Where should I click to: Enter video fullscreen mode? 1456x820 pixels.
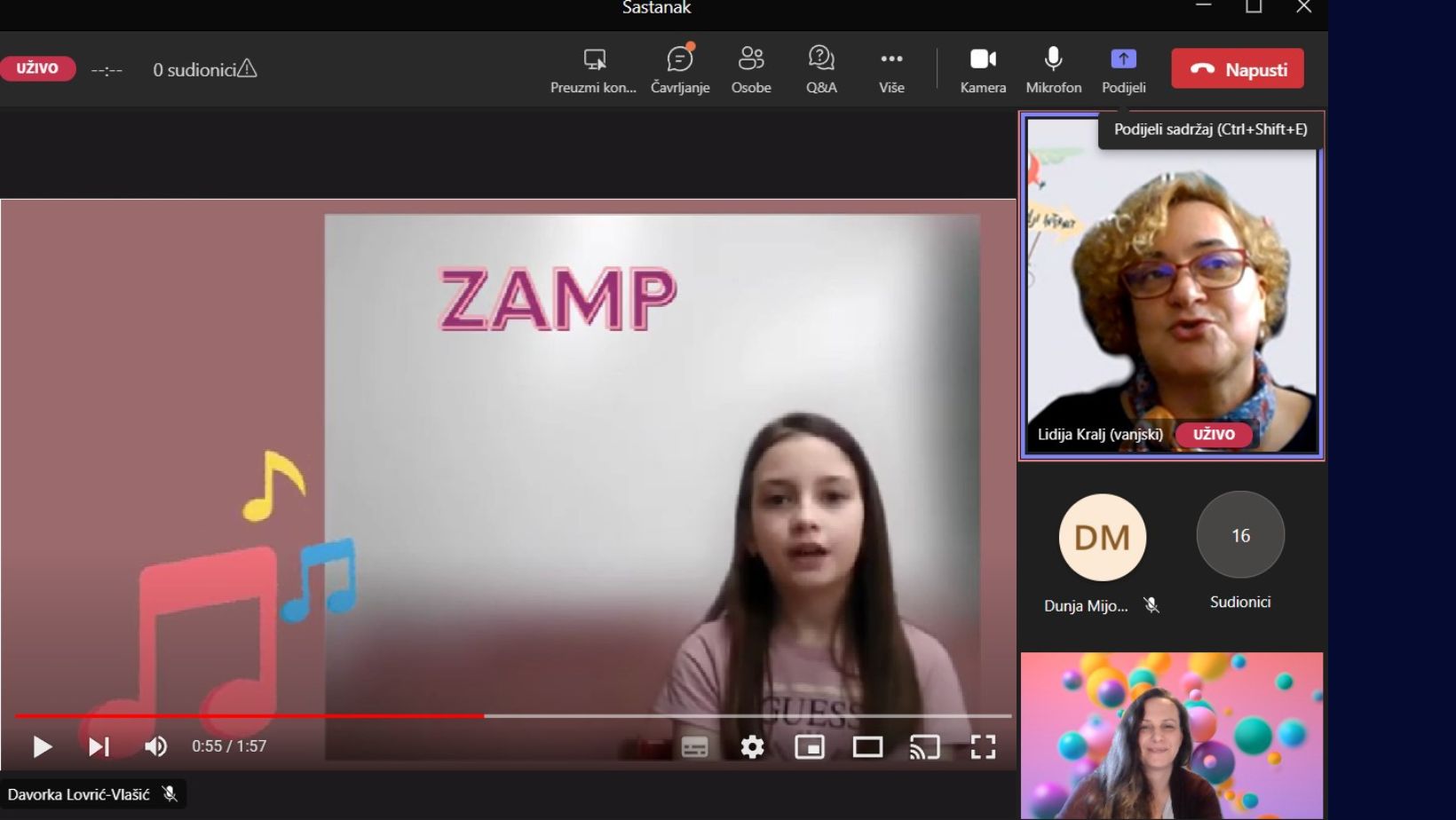[x=983, y=747]
